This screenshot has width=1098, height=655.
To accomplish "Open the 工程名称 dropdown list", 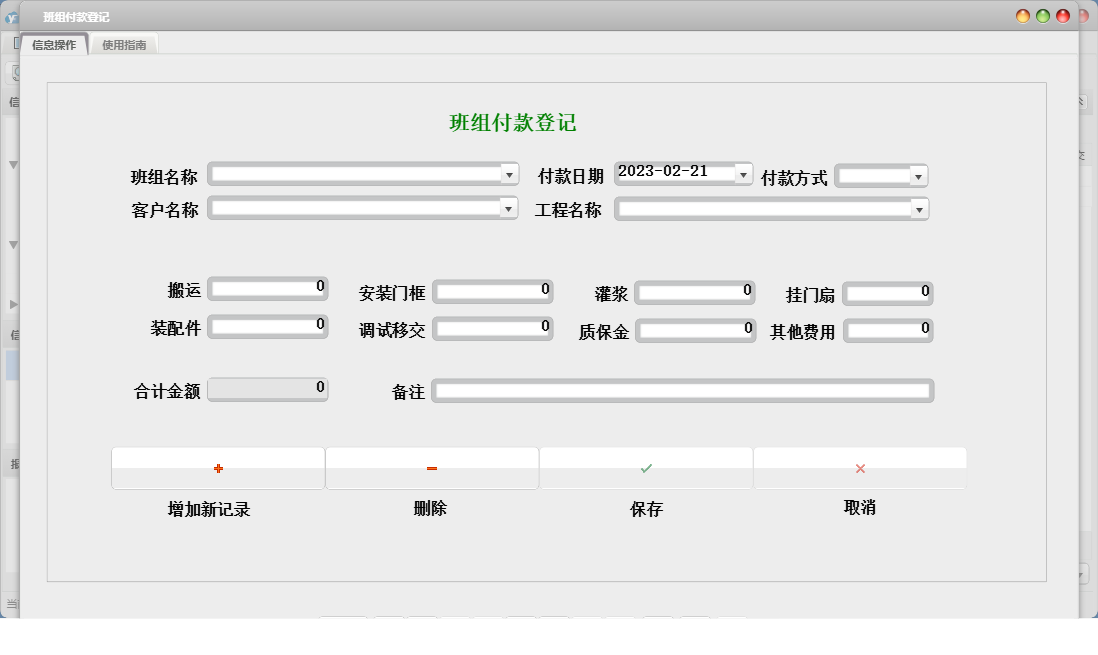I will pyautogui.click(x=920, y=209).
